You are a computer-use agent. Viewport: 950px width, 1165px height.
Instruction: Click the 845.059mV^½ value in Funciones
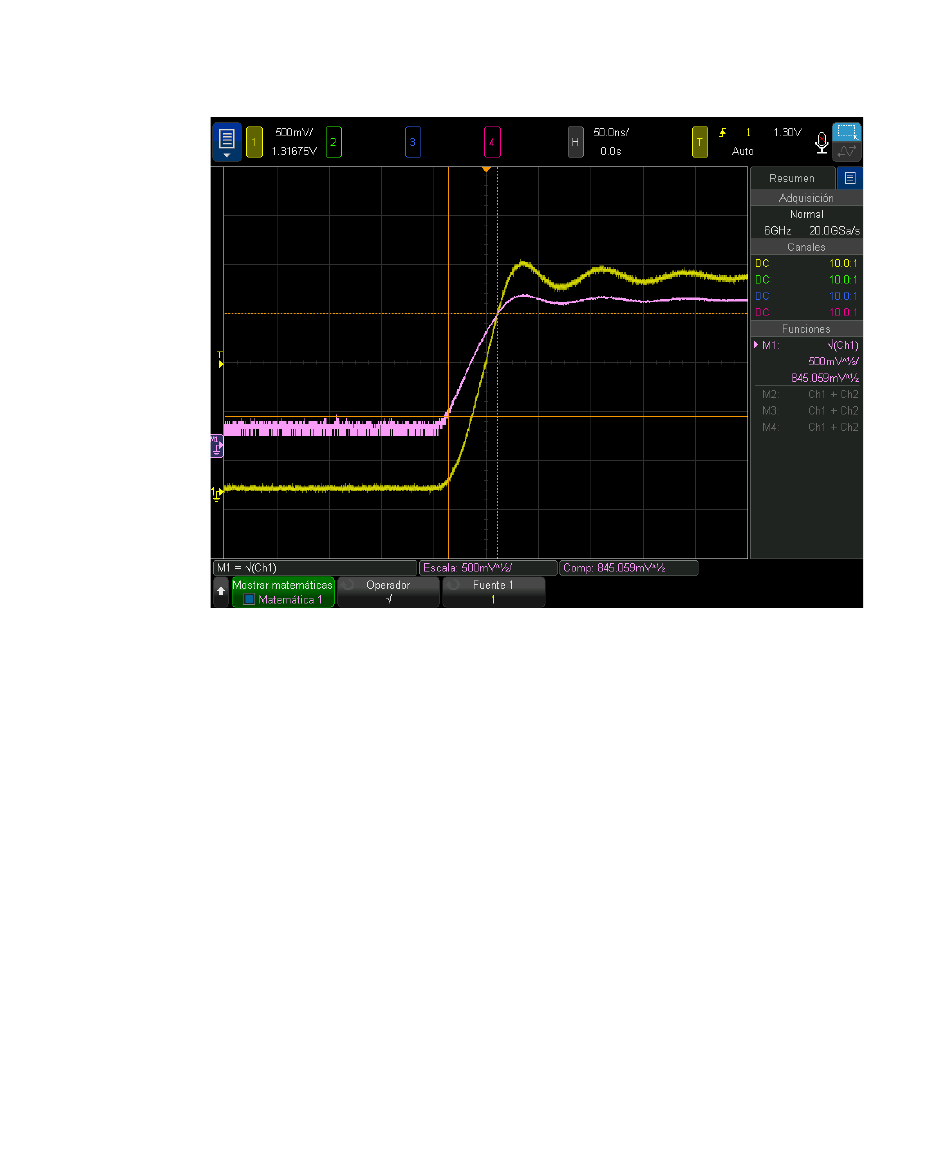tap(824, 378)
